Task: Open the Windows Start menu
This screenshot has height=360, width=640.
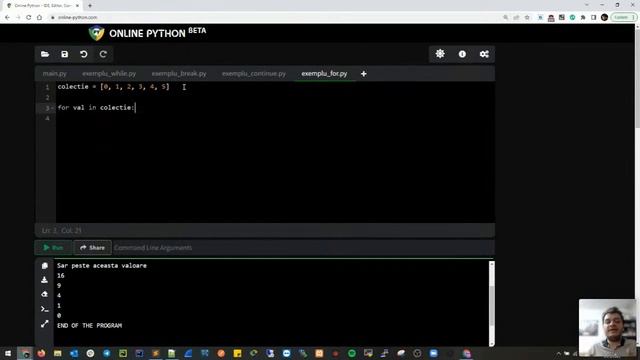Action: pyautogui.click(x=8, y=353)
